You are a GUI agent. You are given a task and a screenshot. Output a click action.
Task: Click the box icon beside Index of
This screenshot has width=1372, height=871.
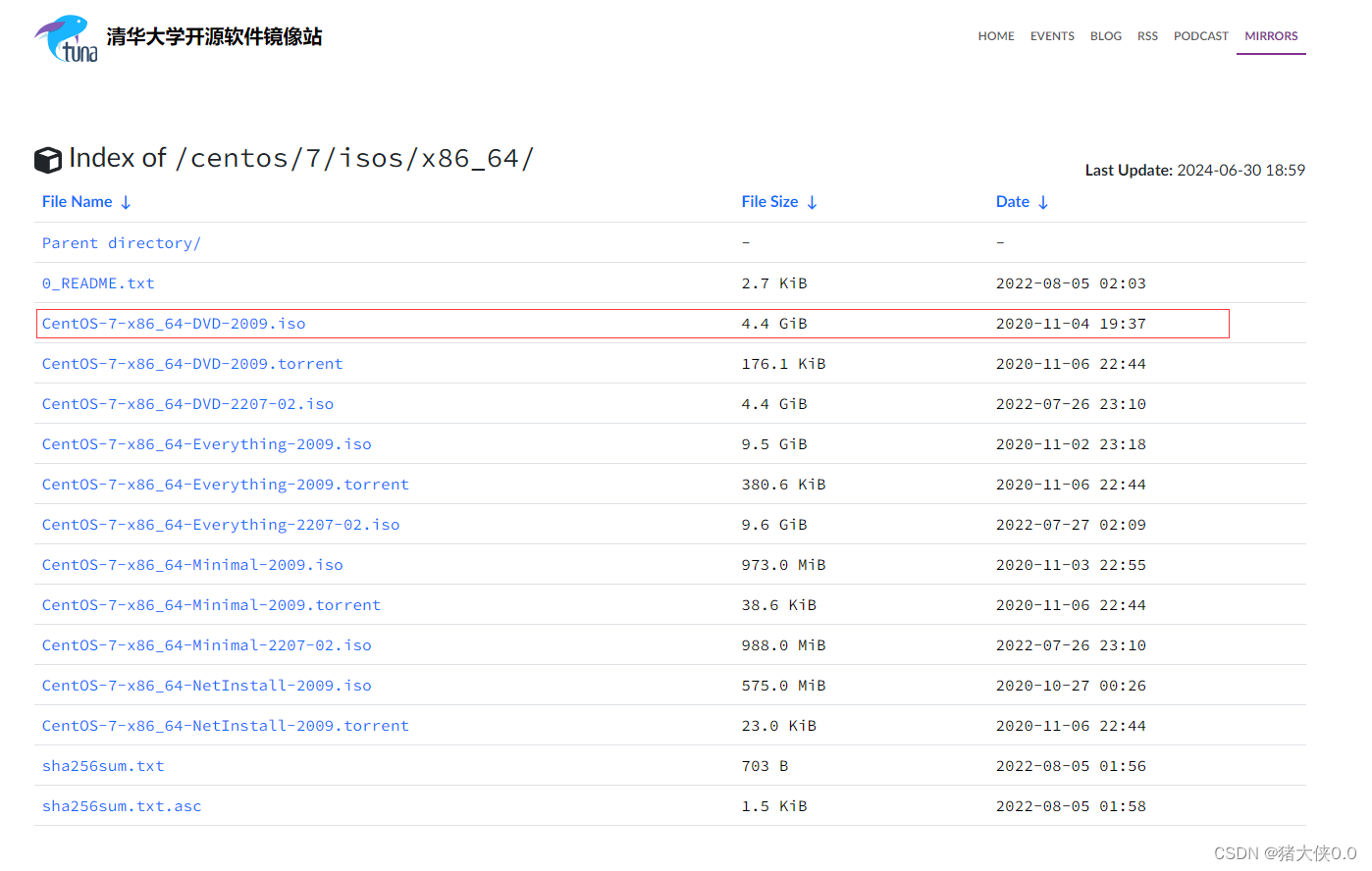[48, 160]
